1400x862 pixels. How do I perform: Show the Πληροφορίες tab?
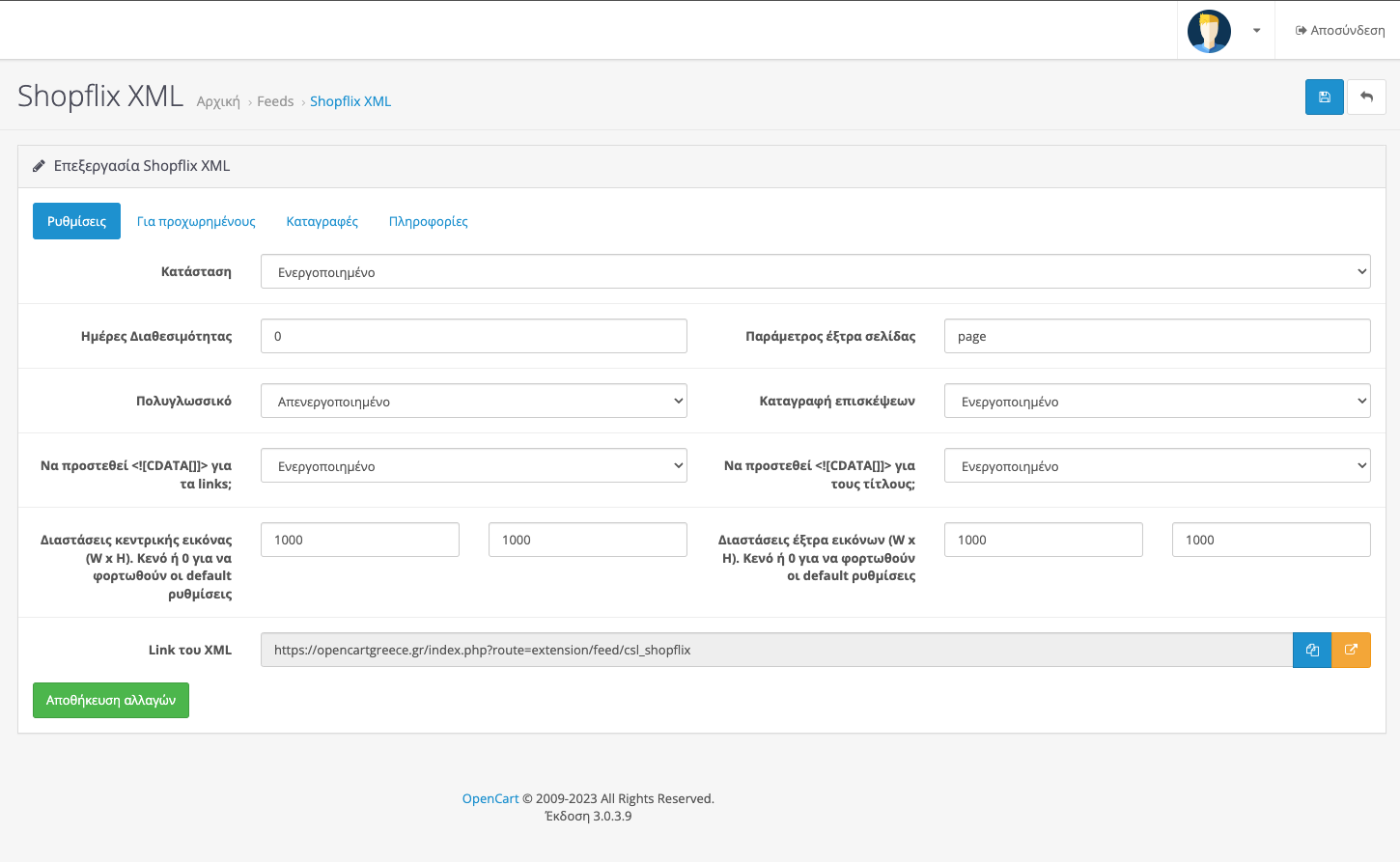coord(429,221)
